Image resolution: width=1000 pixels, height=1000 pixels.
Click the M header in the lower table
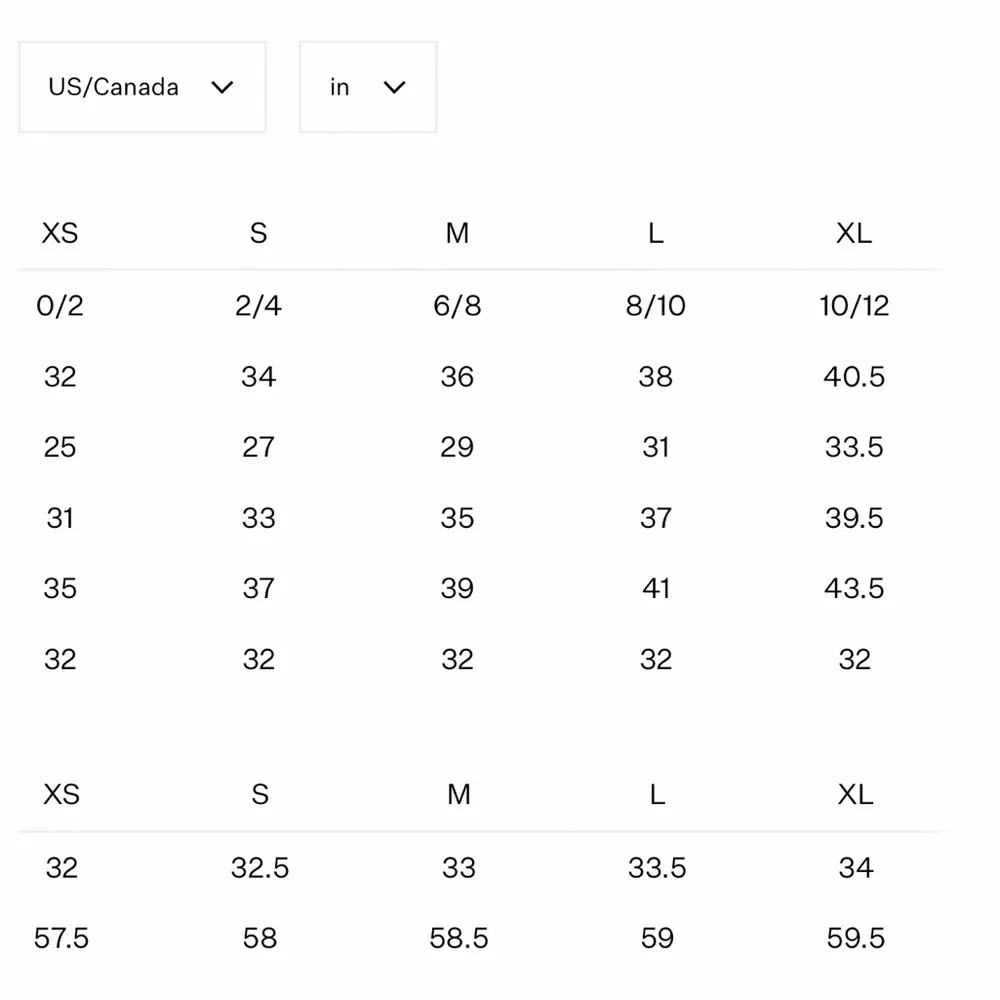[458, 794]
